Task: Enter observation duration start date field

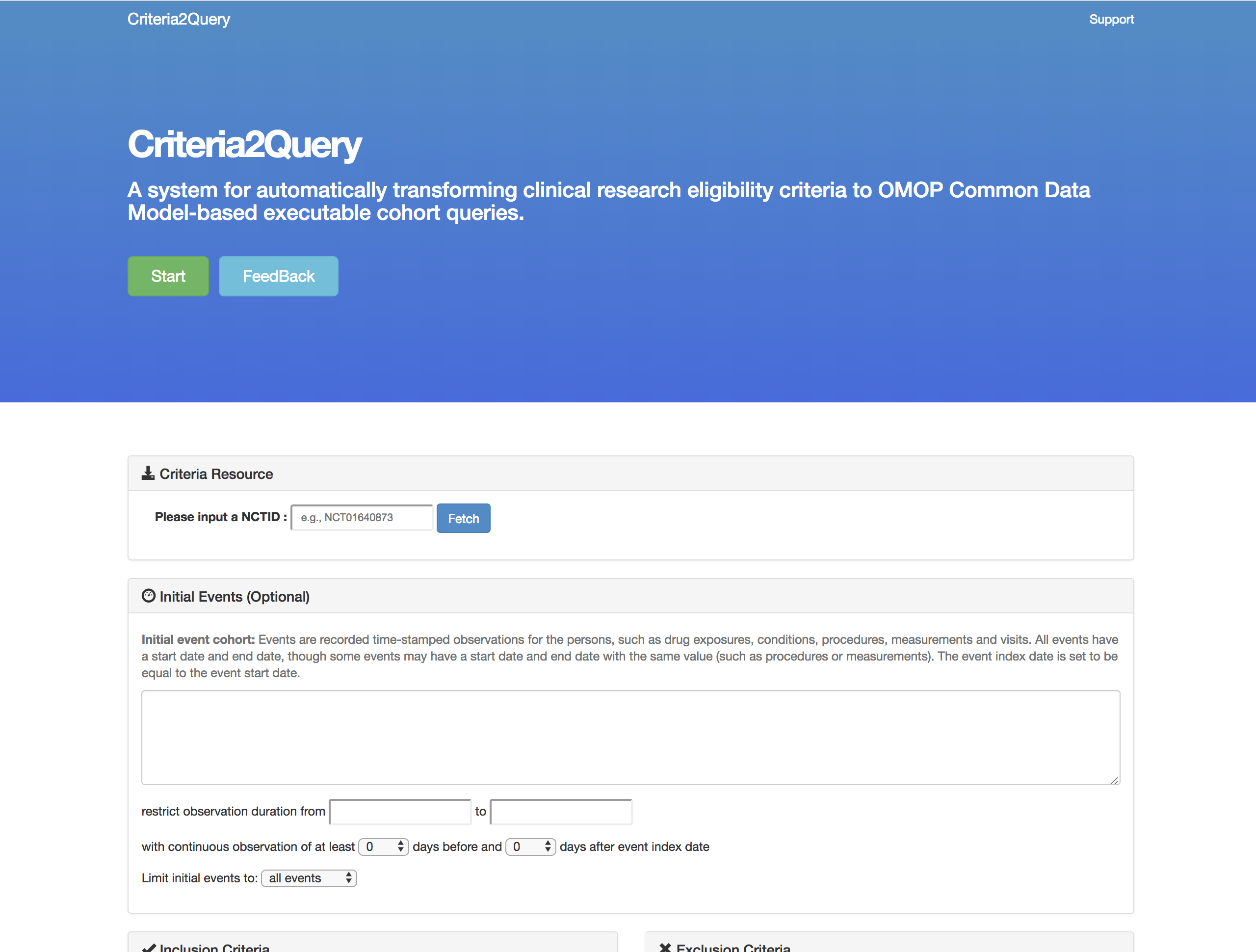Action: [400, 811]
